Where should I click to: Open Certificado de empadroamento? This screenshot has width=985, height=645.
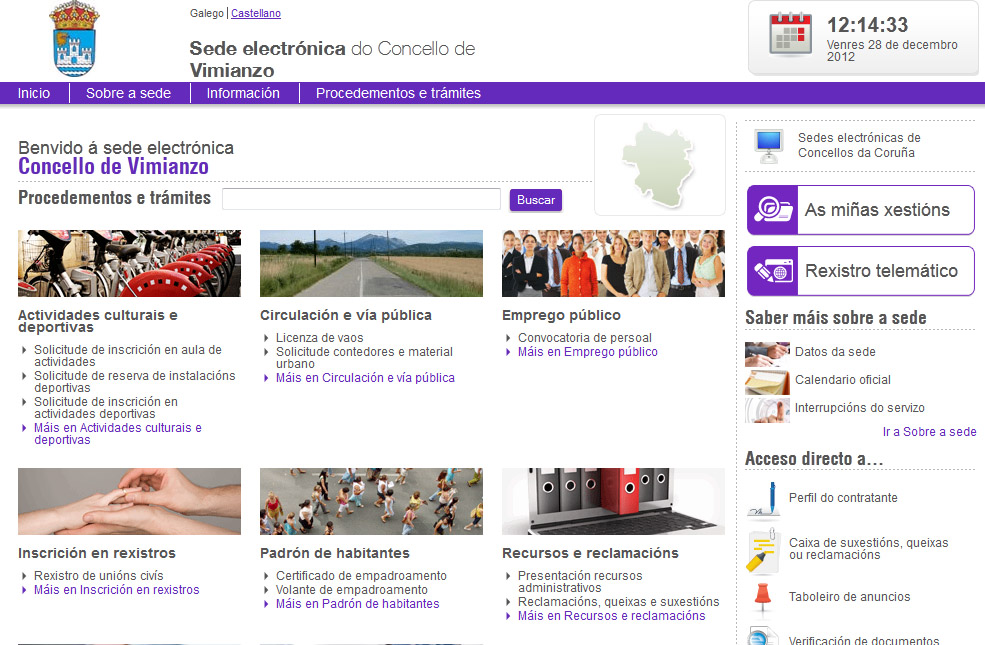click(361, 576)
